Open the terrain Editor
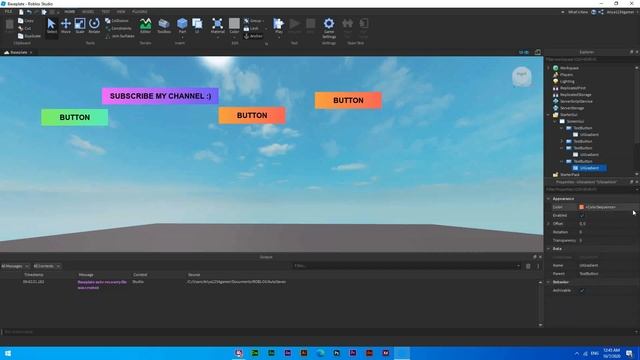Viewport: 640px width, 360px height. point(145,26)
